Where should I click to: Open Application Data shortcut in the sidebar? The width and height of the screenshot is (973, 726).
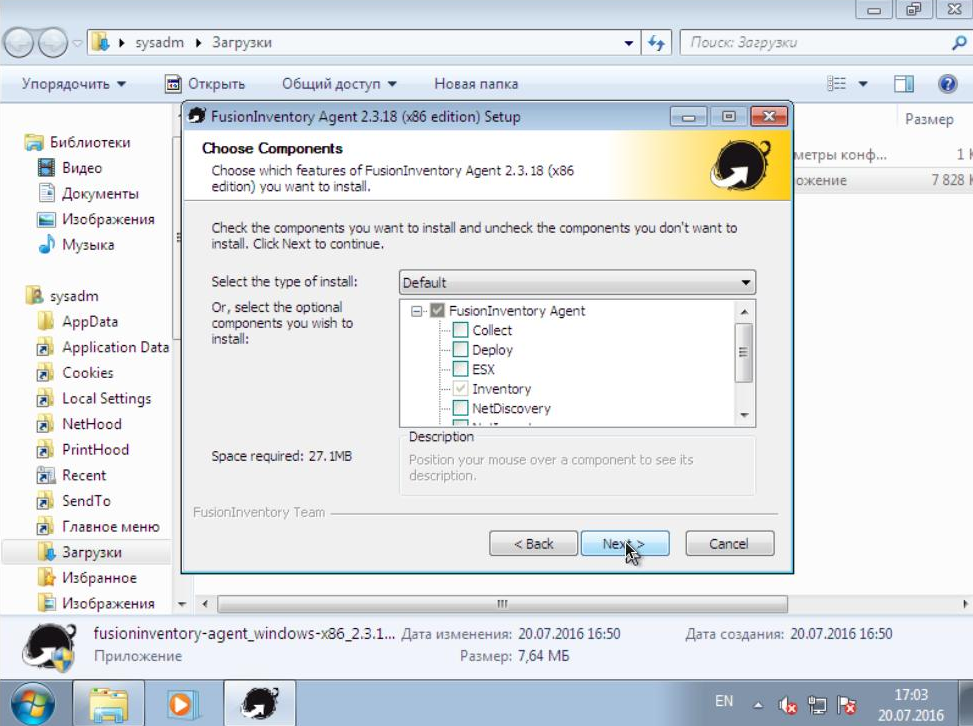[x=102, y=347]
